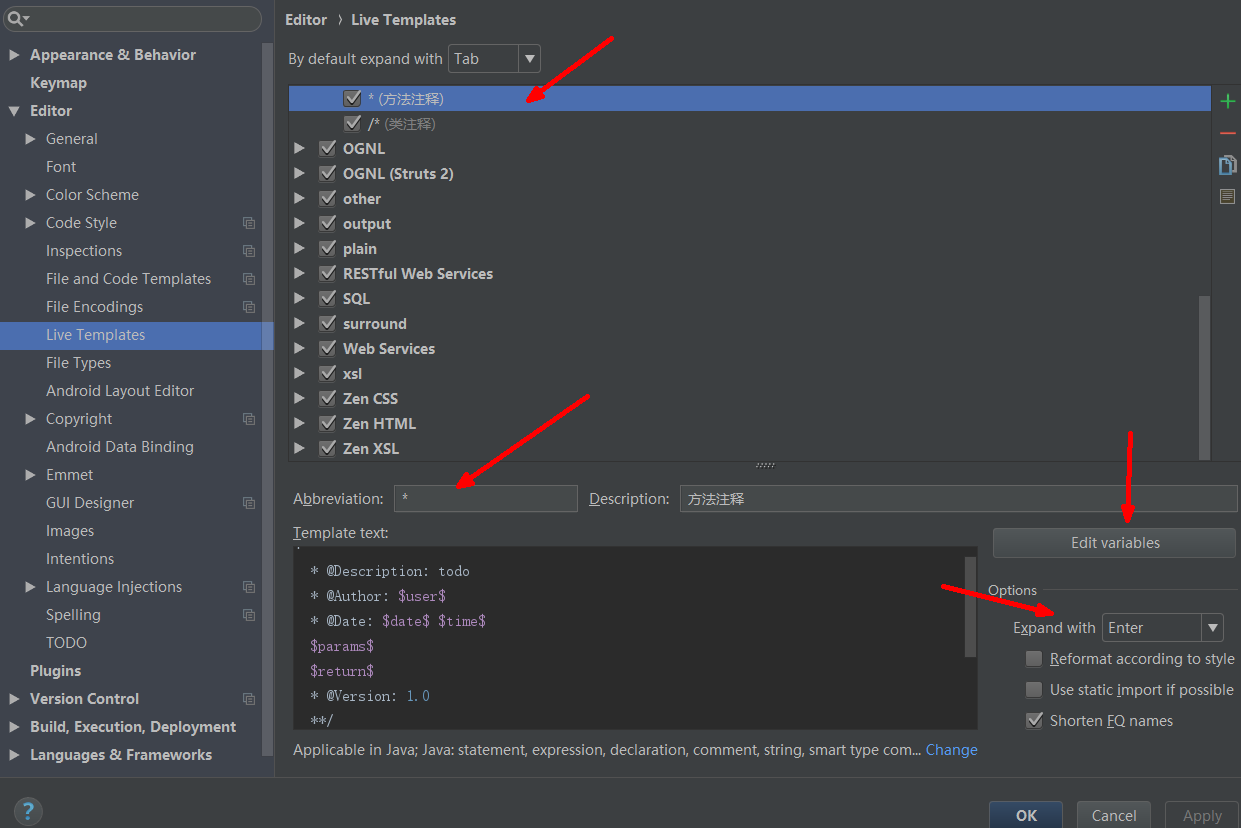This screenshot has height=828, width=1241.
Task: Click per-project icon beside Spelling
Action: [x=249, y=615]
